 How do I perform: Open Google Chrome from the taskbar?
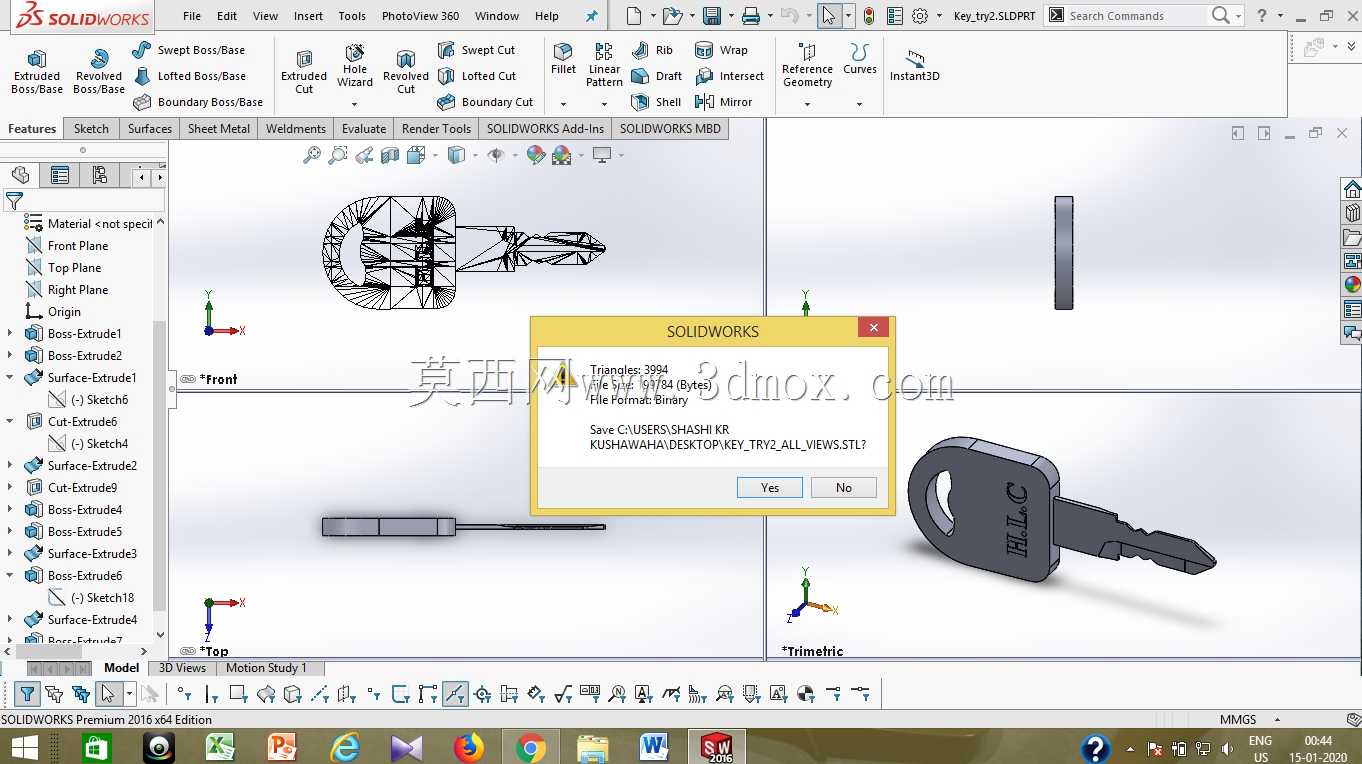click(530, 747)
